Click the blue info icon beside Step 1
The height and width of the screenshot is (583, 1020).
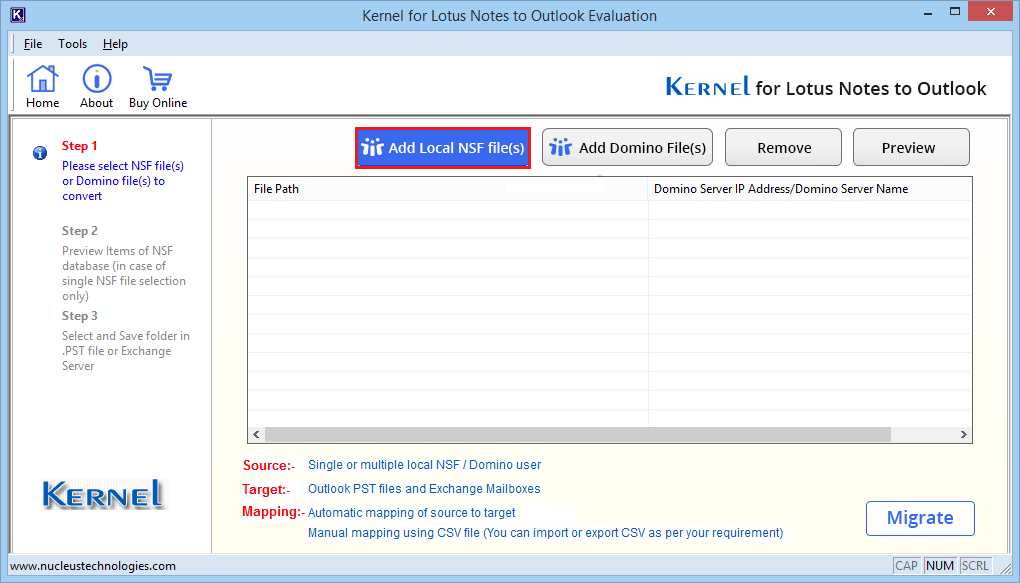click(x=40, y=153)
